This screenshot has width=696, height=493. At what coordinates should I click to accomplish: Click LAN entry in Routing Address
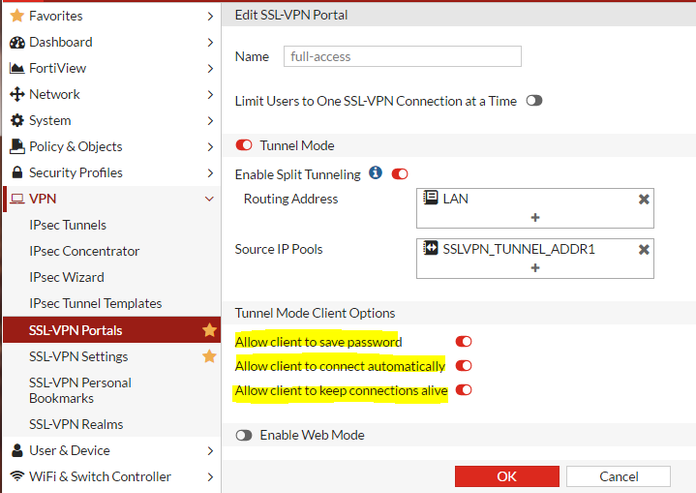[455, 198]
